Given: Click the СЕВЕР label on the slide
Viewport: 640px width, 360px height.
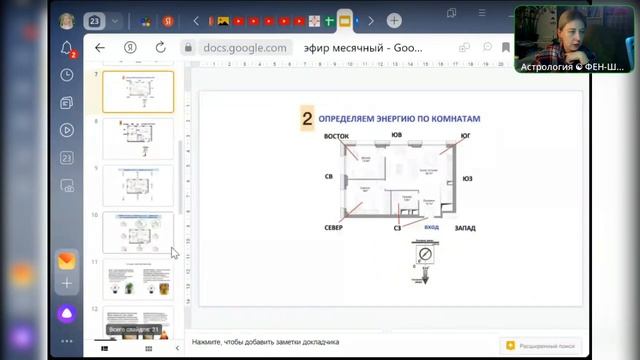Looking at the screenshot, I should coord(333,228).
